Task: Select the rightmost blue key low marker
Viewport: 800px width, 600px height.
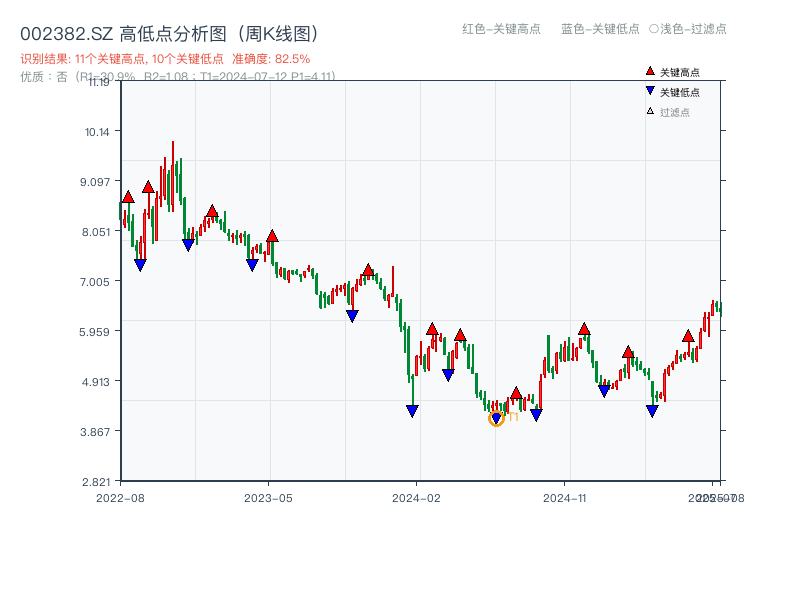Action: [652, 411]
